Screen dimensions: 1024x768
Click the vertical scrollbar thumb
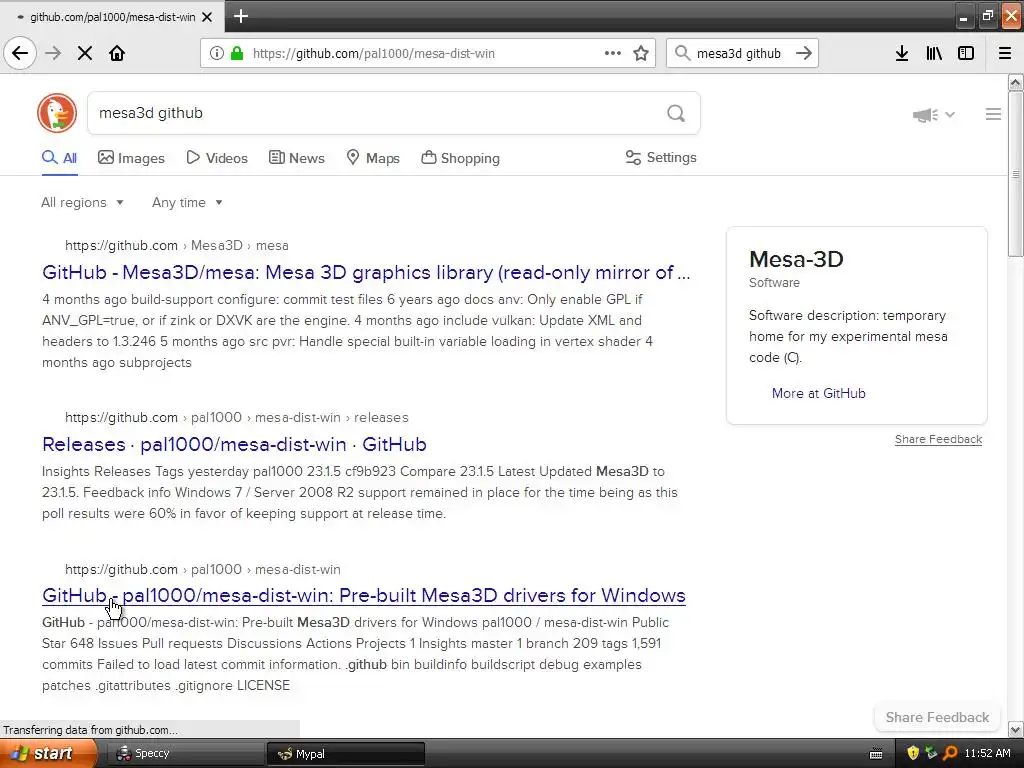(x=1015, y=174)
